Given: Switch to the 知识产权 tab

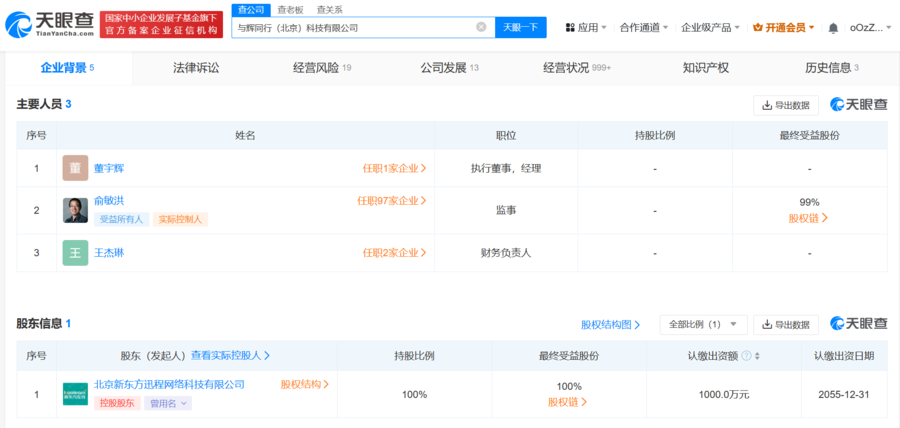Looking at the screenshot, I should [705, 68].
